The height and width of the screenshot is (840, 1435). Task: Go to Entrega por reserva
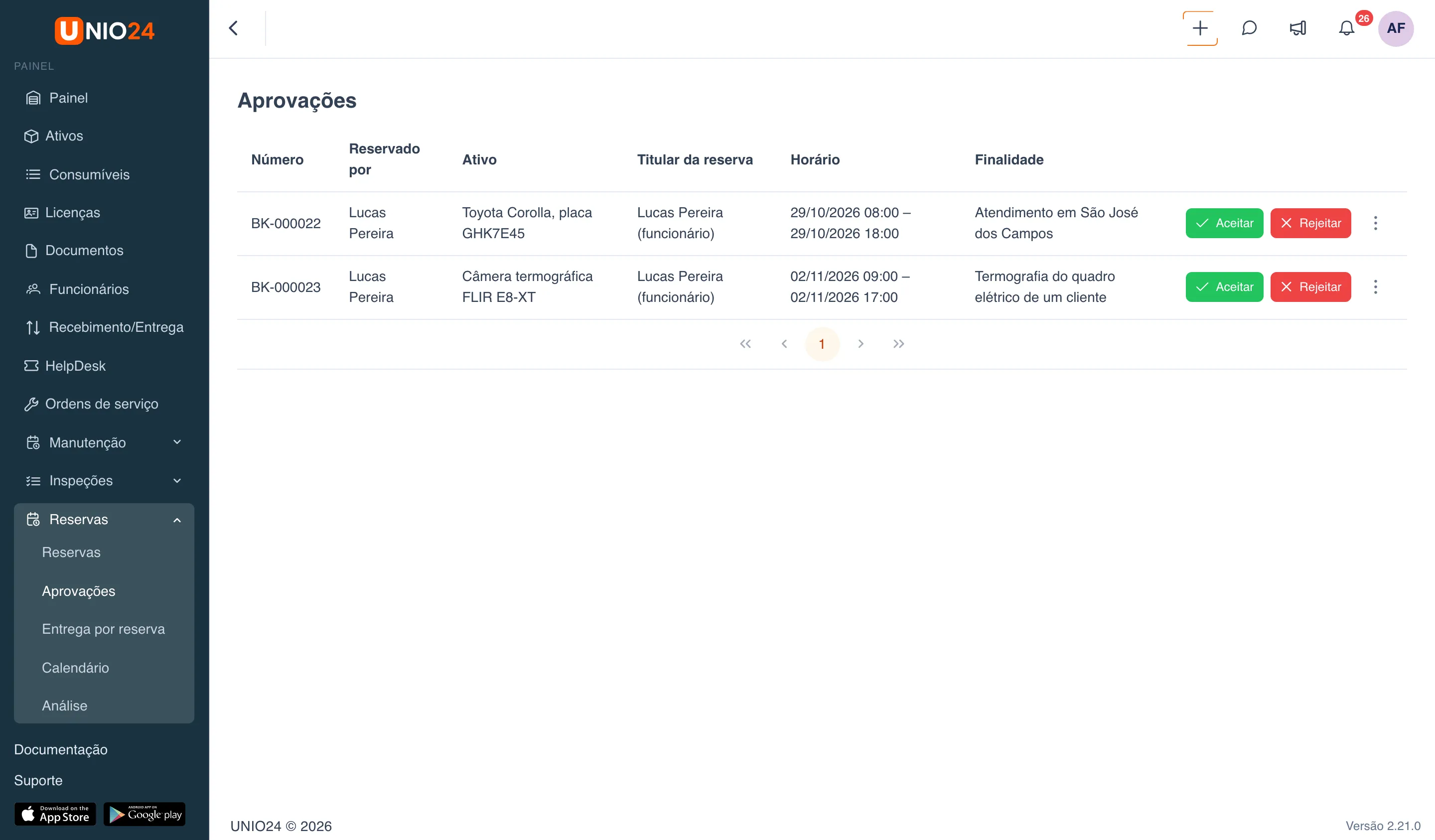point(103,629)
